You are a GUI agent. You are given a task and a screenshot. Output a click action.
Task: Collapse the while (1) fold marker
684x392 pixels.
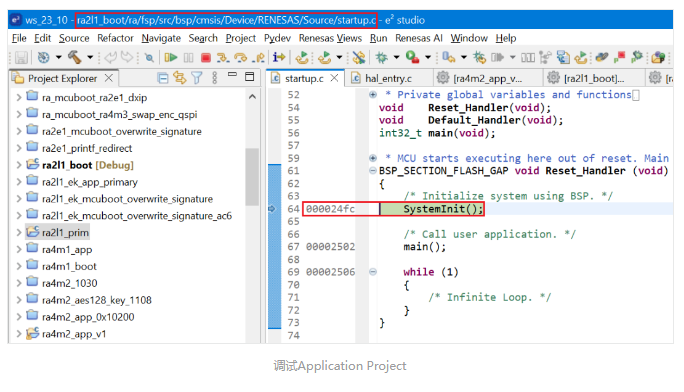point(373,272)
